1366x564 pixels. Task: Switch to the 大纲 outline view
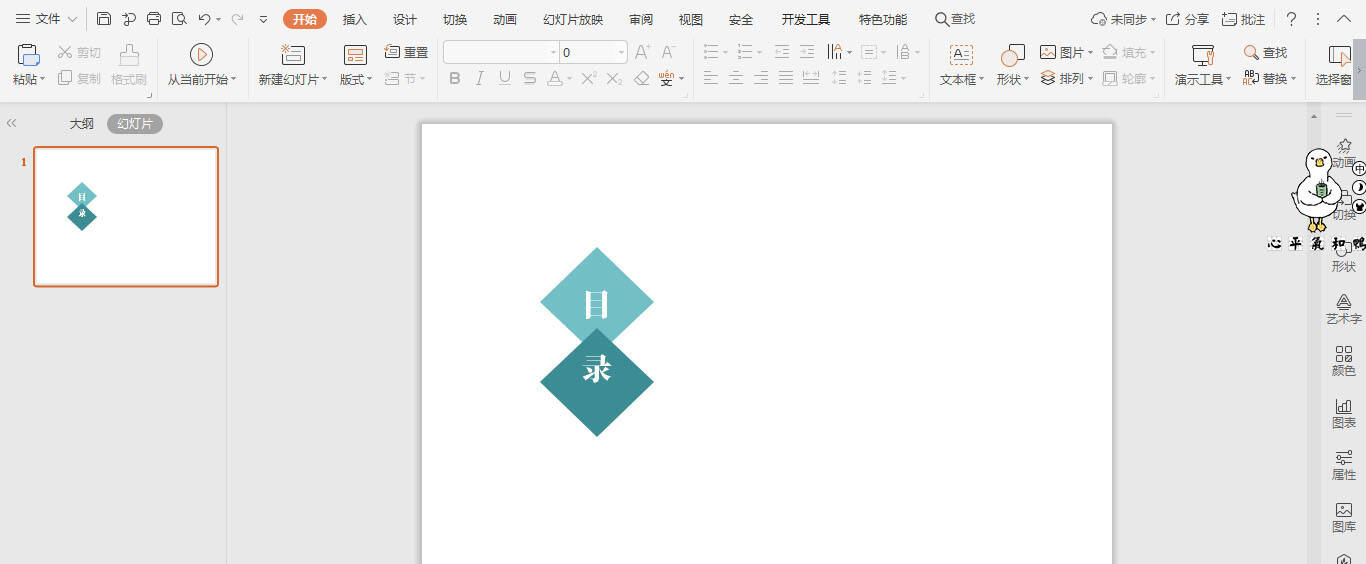81,124
